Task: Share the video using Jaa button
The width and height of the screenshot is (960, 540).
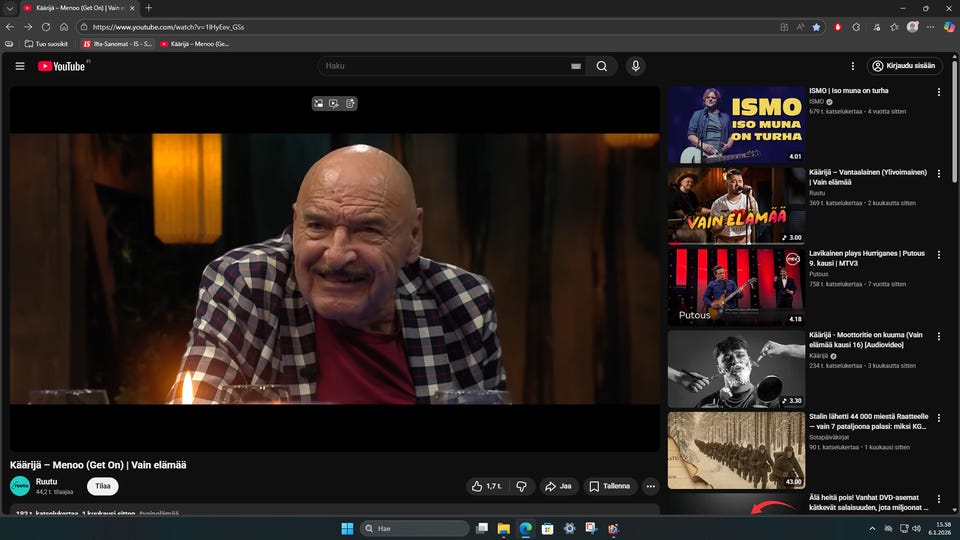Action: [x=558, y=486]
